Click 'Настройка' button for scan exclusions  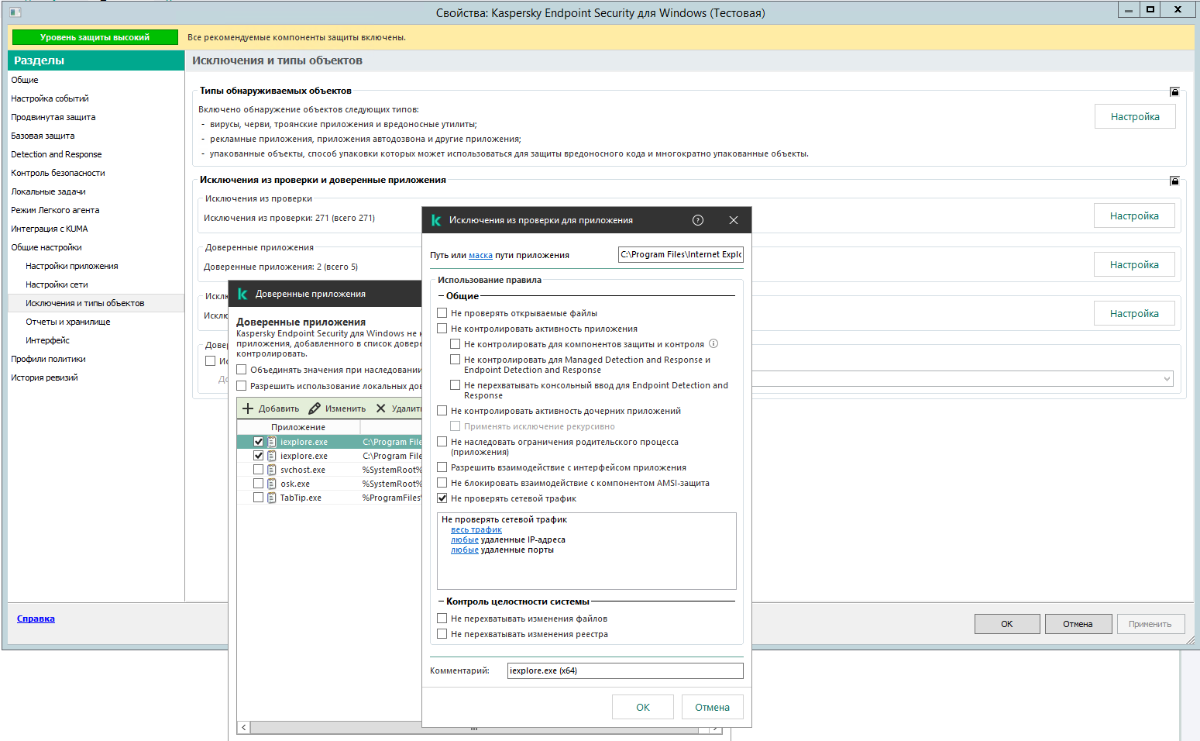[1134, 215]
